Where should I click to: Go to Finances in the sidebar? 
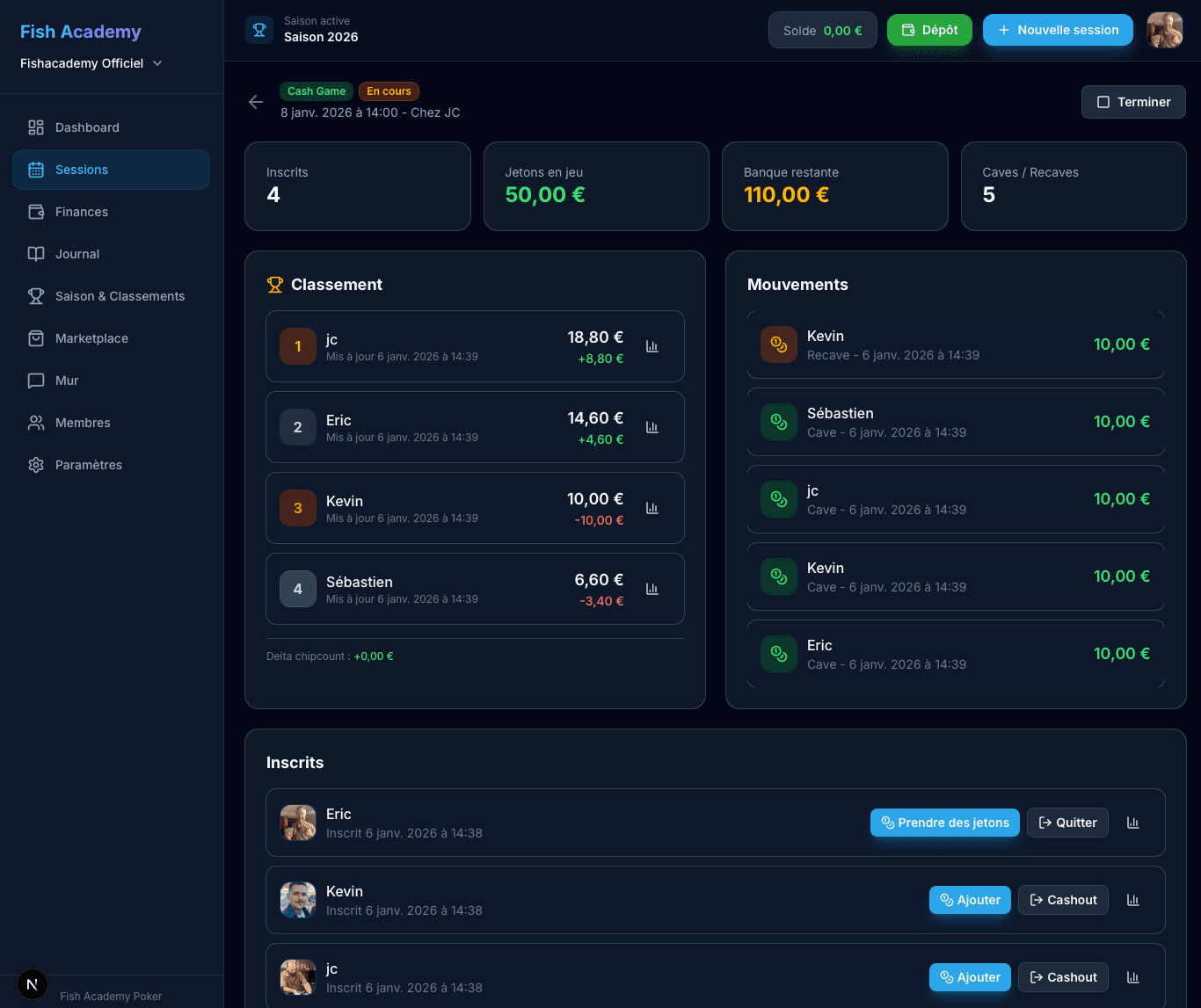click(82, 212)
